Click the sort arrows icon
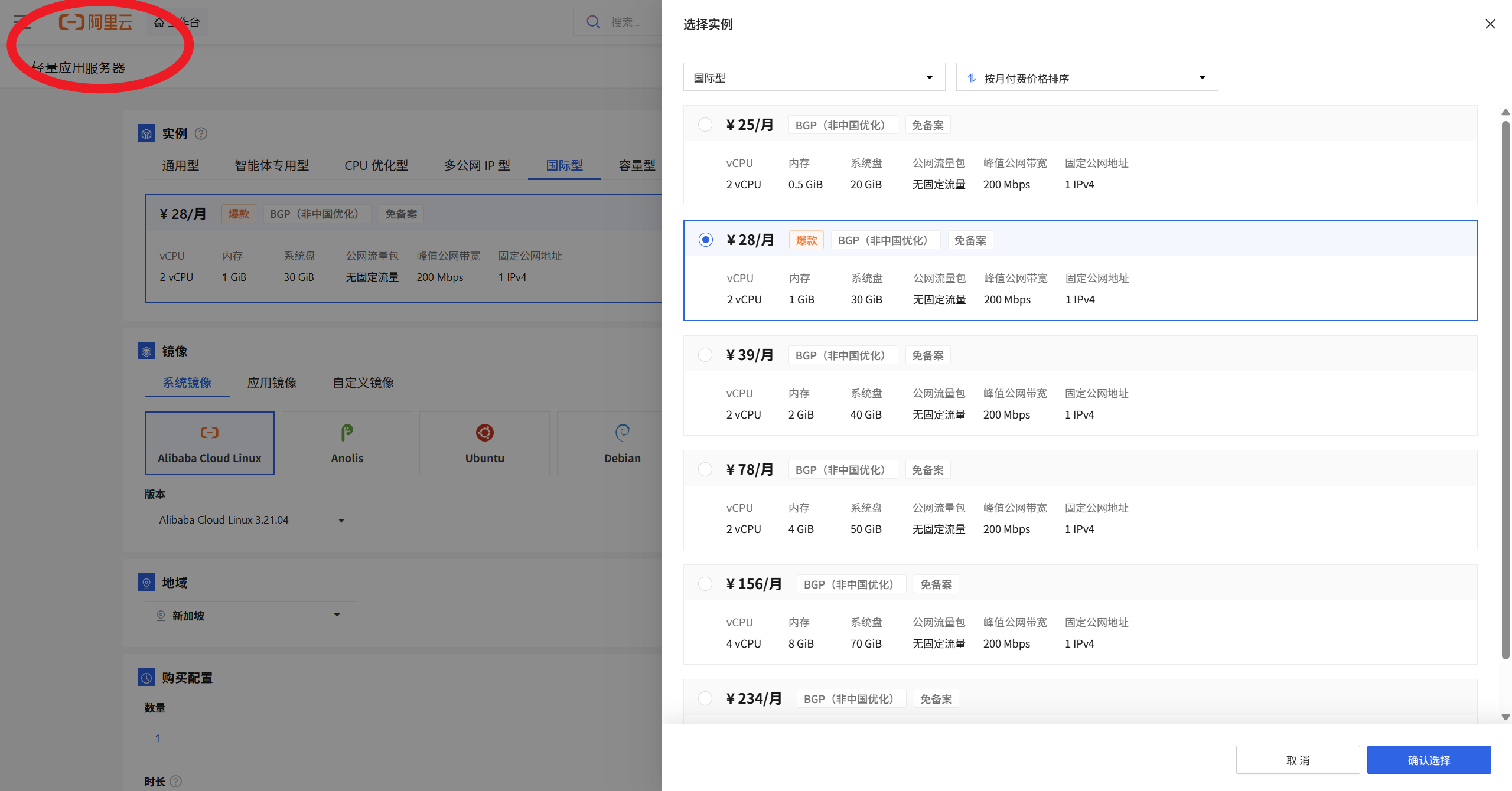The image size is (1512, 791). coord(972,78)
